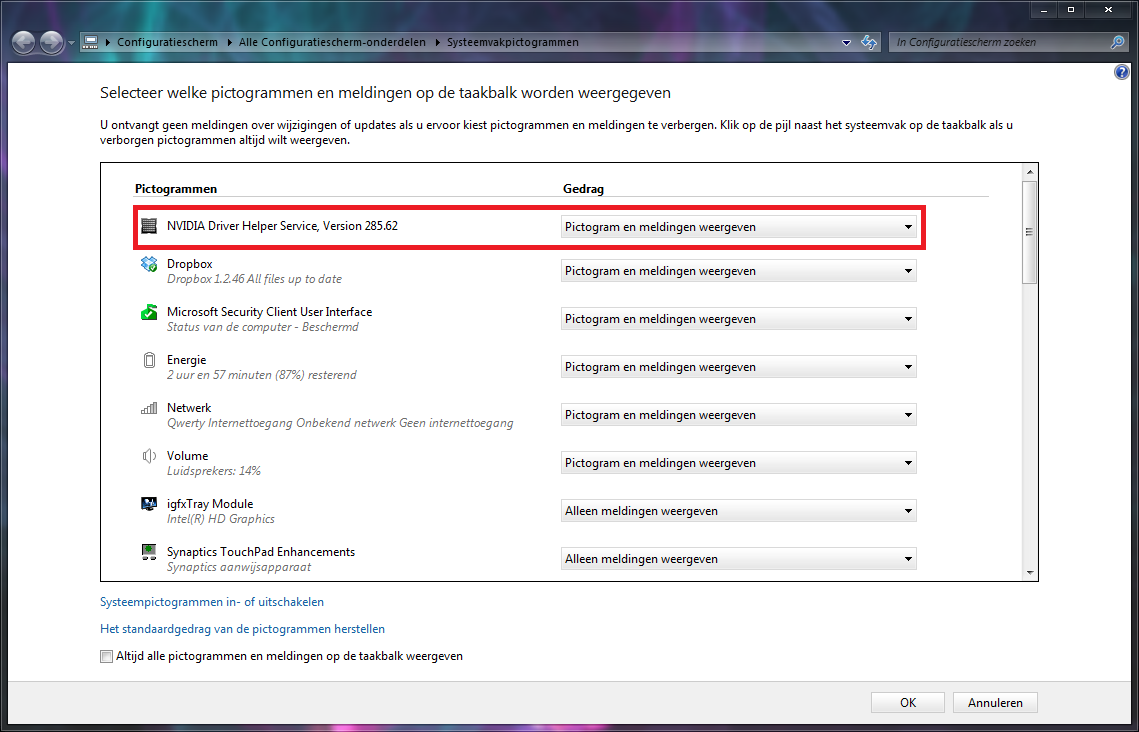This screenshot has height=732, width=1139.
Task: Enable always show all icons checkbox
Action: (107, 656)
